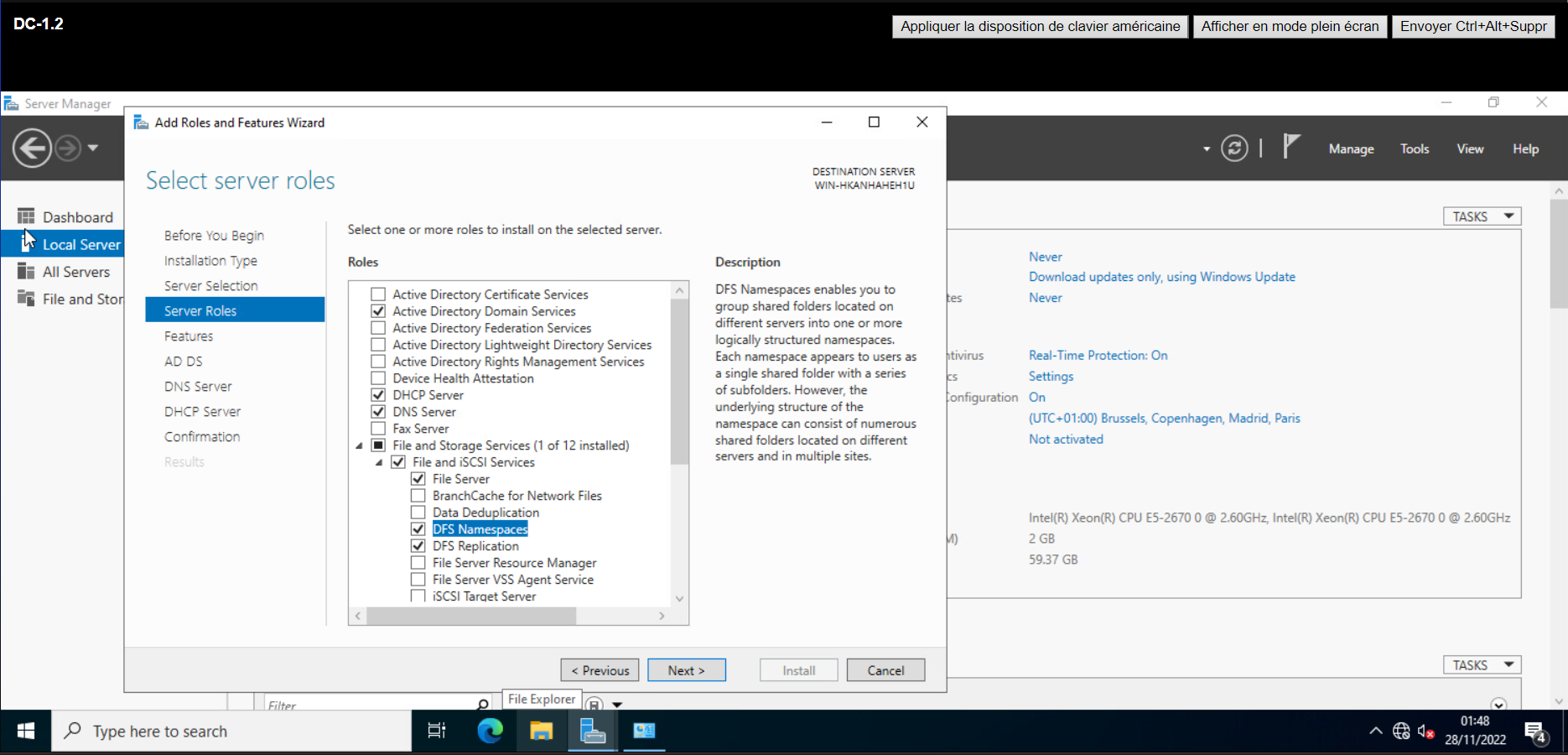Launch Microsoft Edge from the taskbar
This screenshot has width=1568, height=755.
(x=490, y=732)
